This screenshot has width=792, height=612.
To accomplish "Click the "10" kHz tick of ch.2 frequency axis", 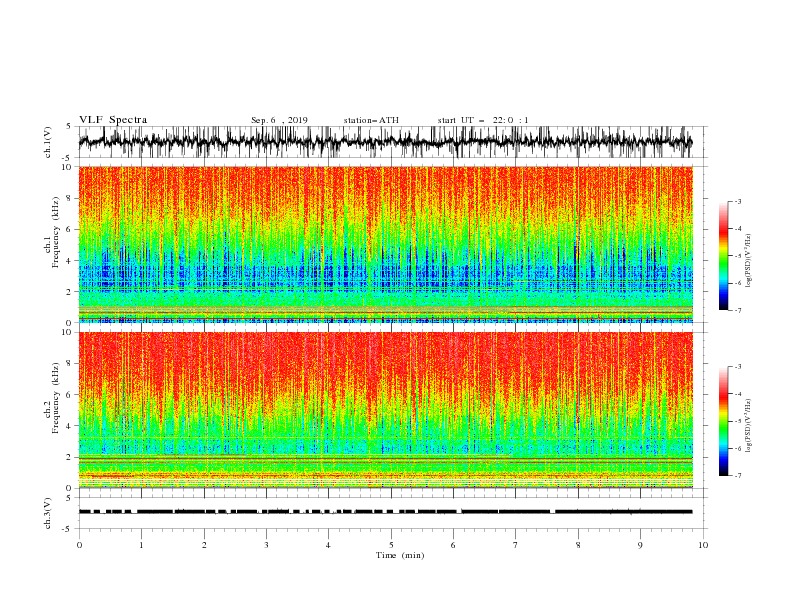I will 67,333.
